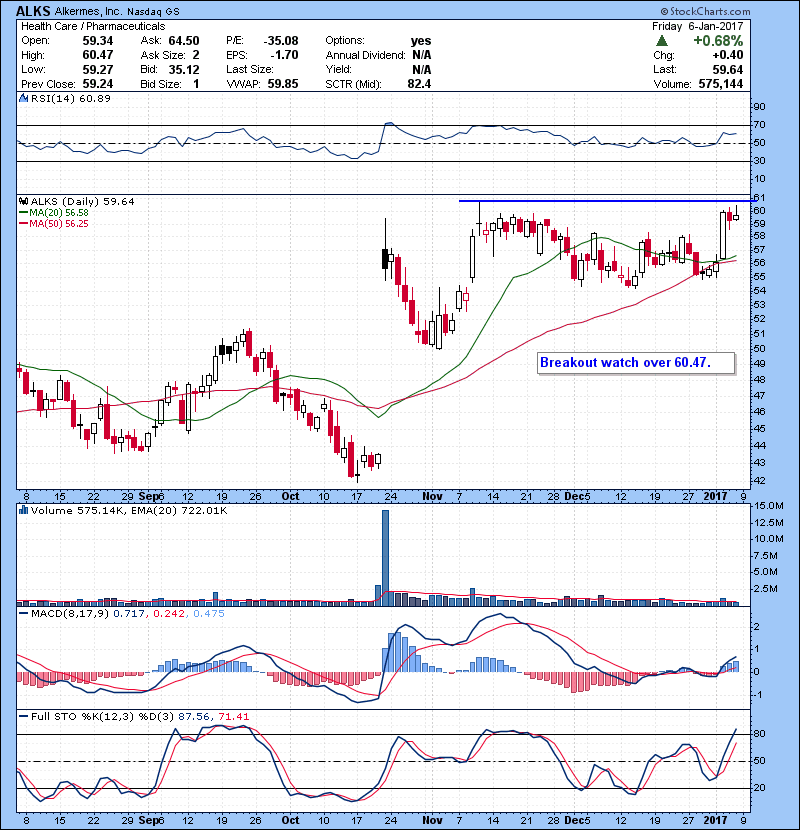Click the P/E value -35.08
This screenshot has height=830, width=800.
[x=281, y=41]
